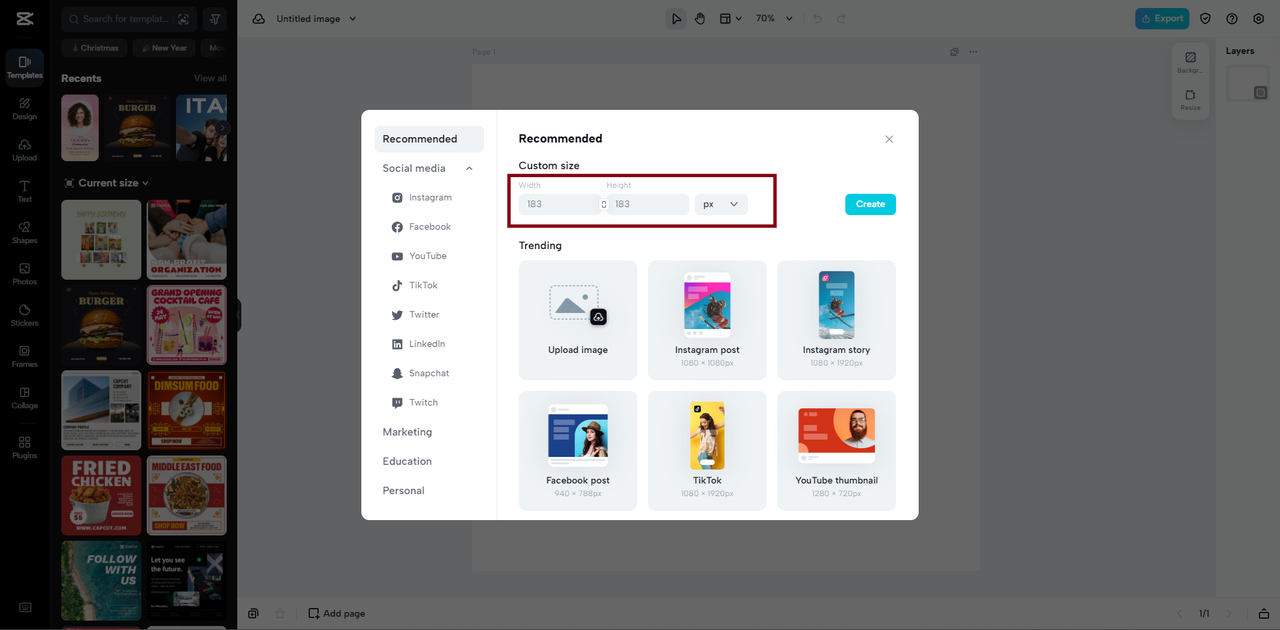This screenshot has width=1280, height=630.
Task: Open the Shapes sidebar panel
Action: pos(24,232)
